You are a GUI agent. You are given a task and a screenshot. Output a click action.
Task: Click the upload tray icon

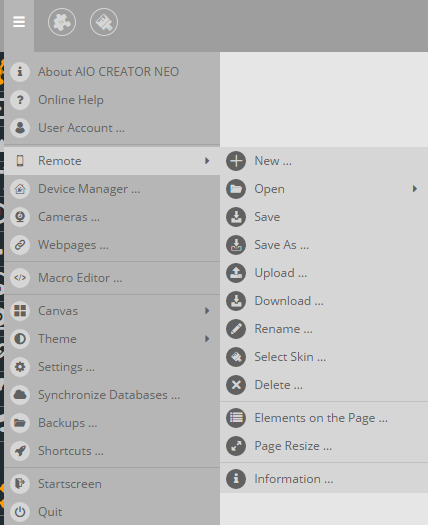click(x=236, y=273)
